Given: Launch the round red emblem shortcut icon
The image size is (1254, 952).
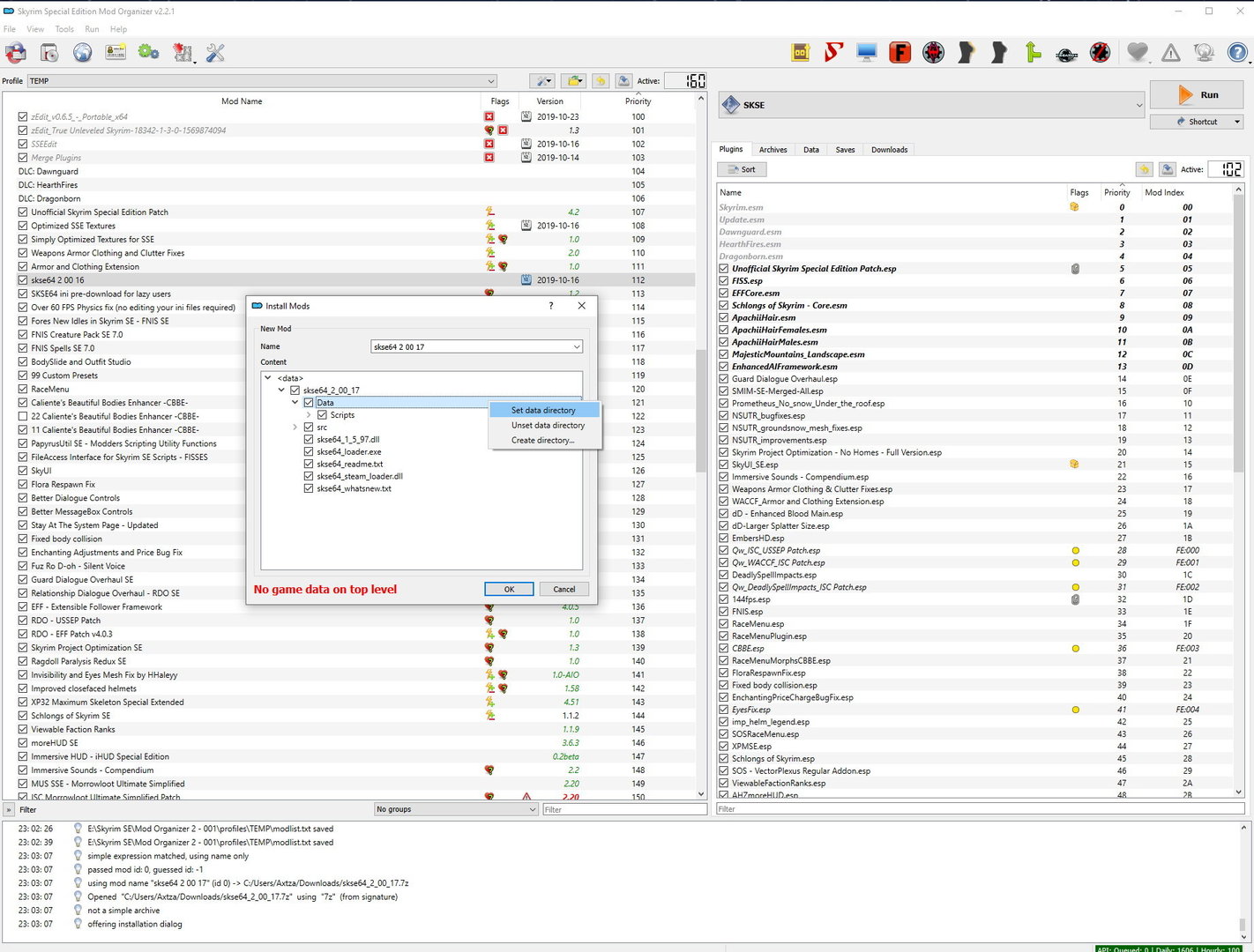Looking at the screenshot, I should click(933, 53).
